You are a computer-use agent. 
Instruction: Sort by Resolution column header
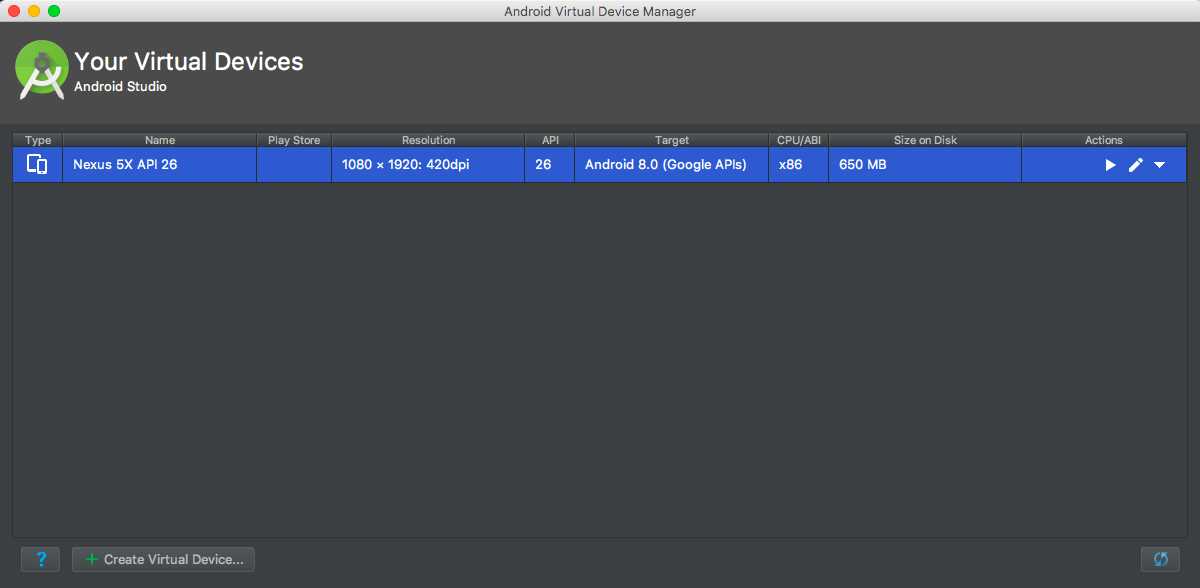[428, 140]
